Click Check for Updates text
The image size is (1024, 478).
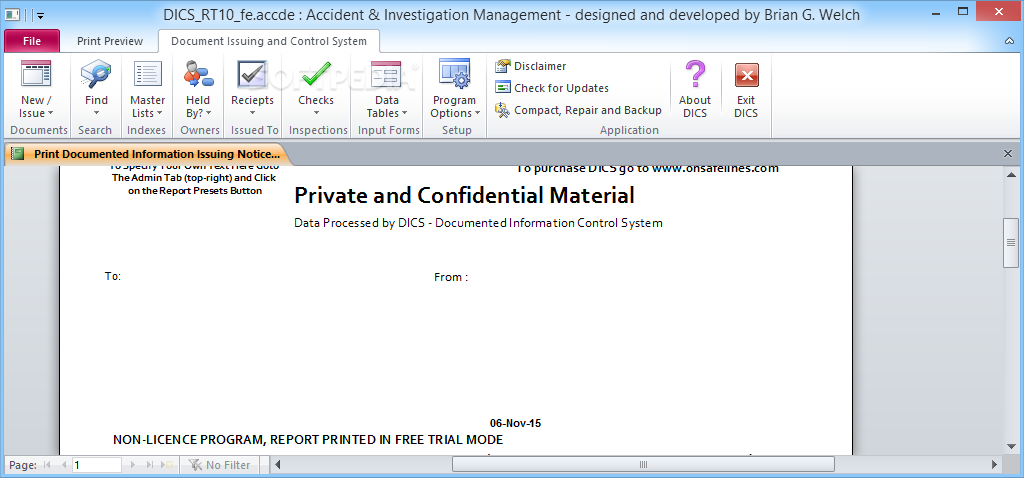point(562,88)
